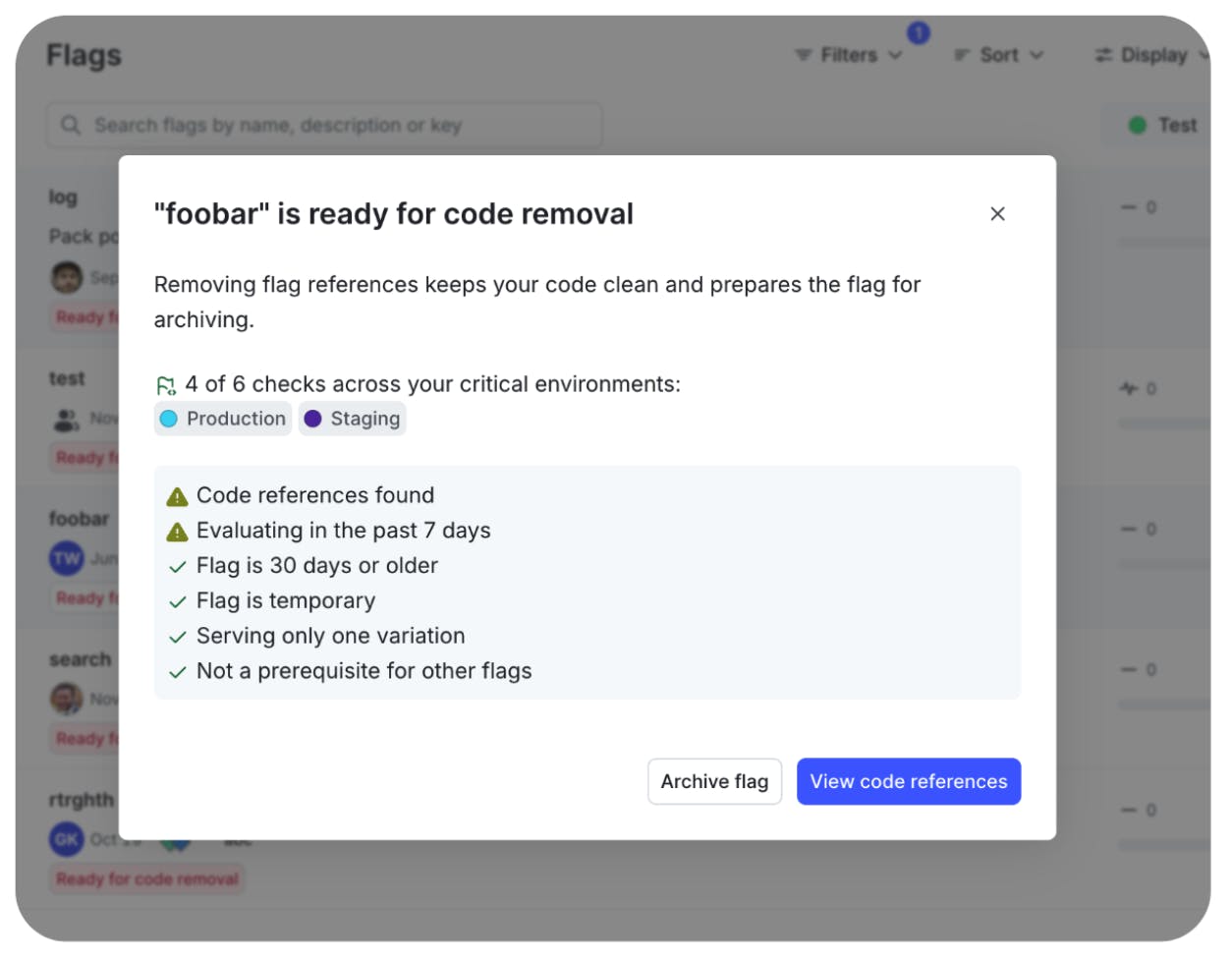Expand the Sort dropdown
The width and height of the screenshot is (1232, 961).
tap(998, 55)
